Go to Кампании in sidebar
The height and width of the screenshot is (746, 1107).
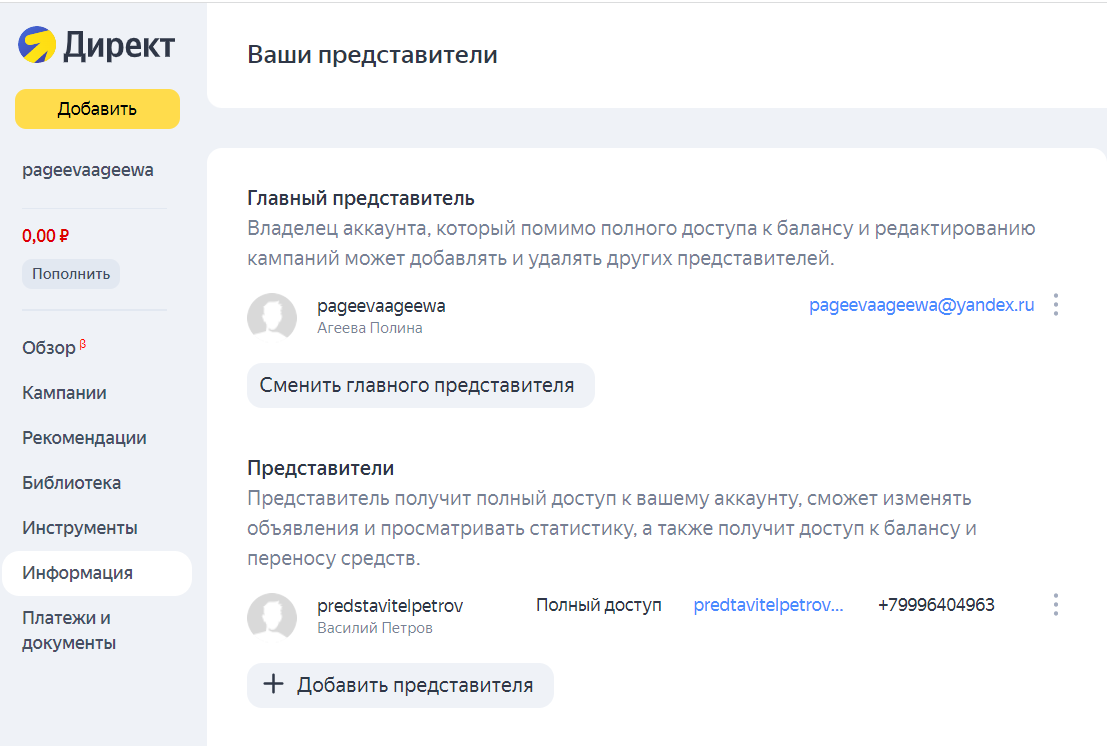pos(64,393)
